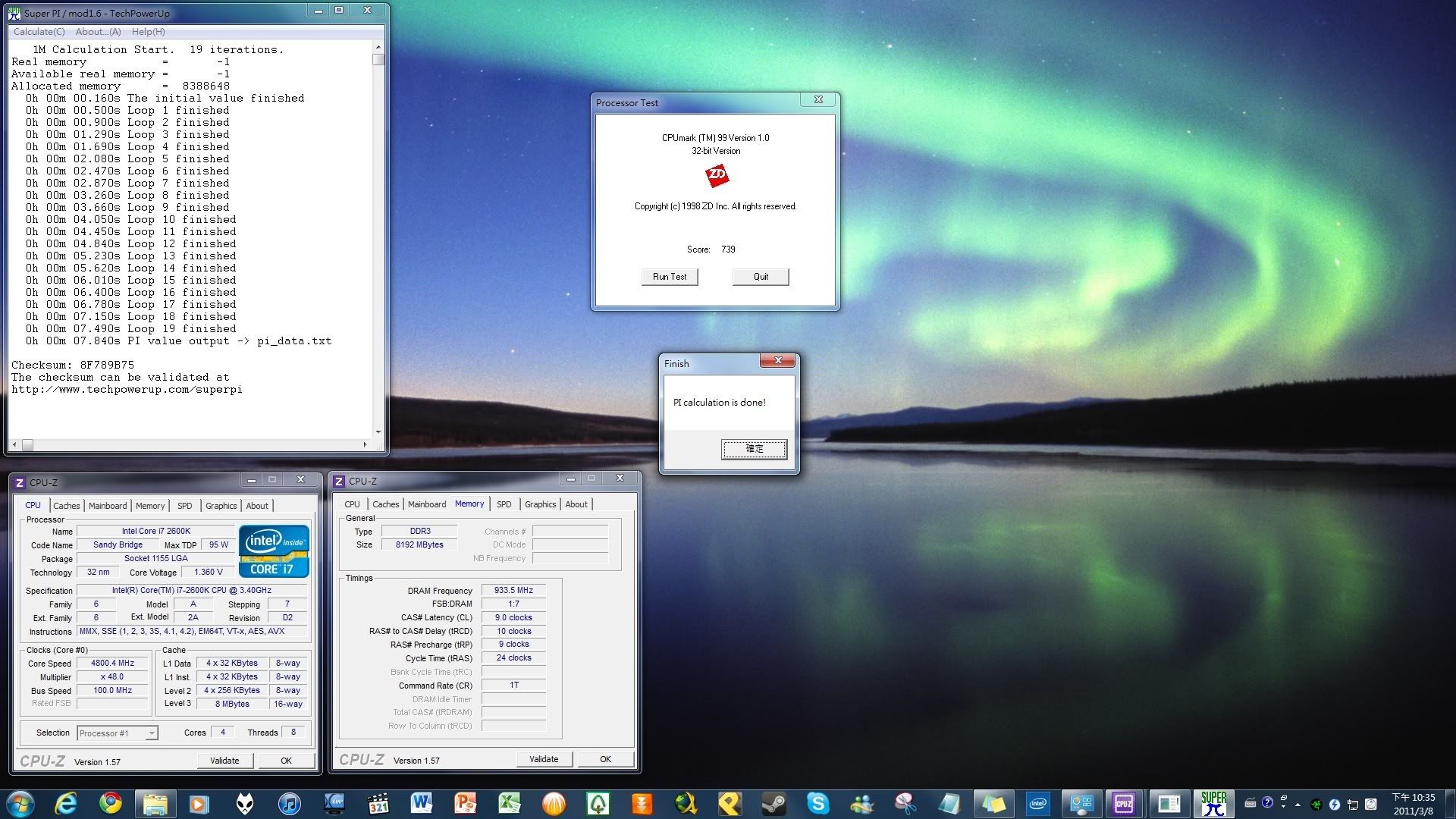The height and width of the screenshot is (819, 1456).
Task: Launch Microsoft Word from taskbar
Action: [422, 803]
